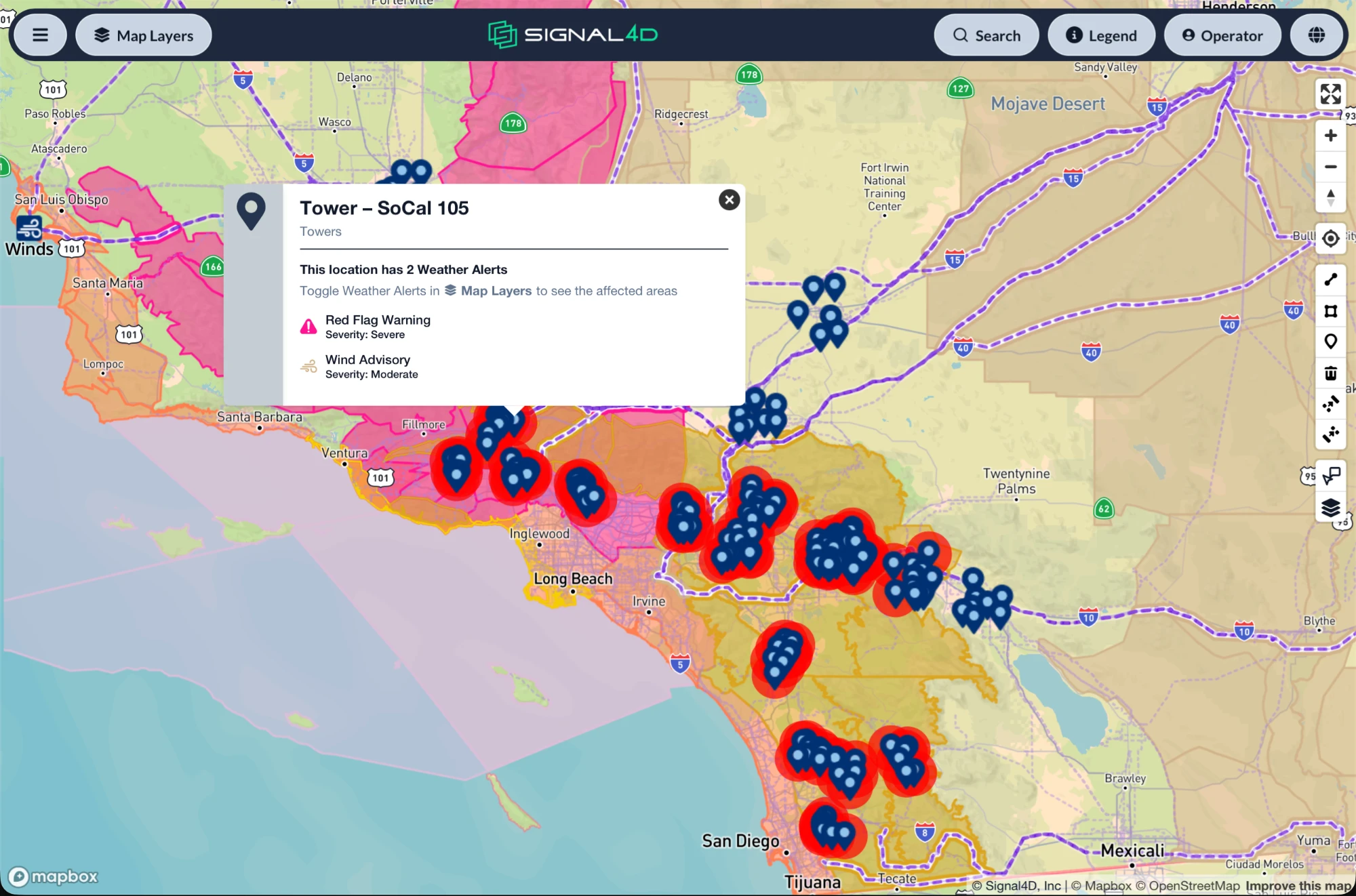The image size is (1356, 896).
Task: Click the Mapbox logo
Action: [x=53, y=876]
